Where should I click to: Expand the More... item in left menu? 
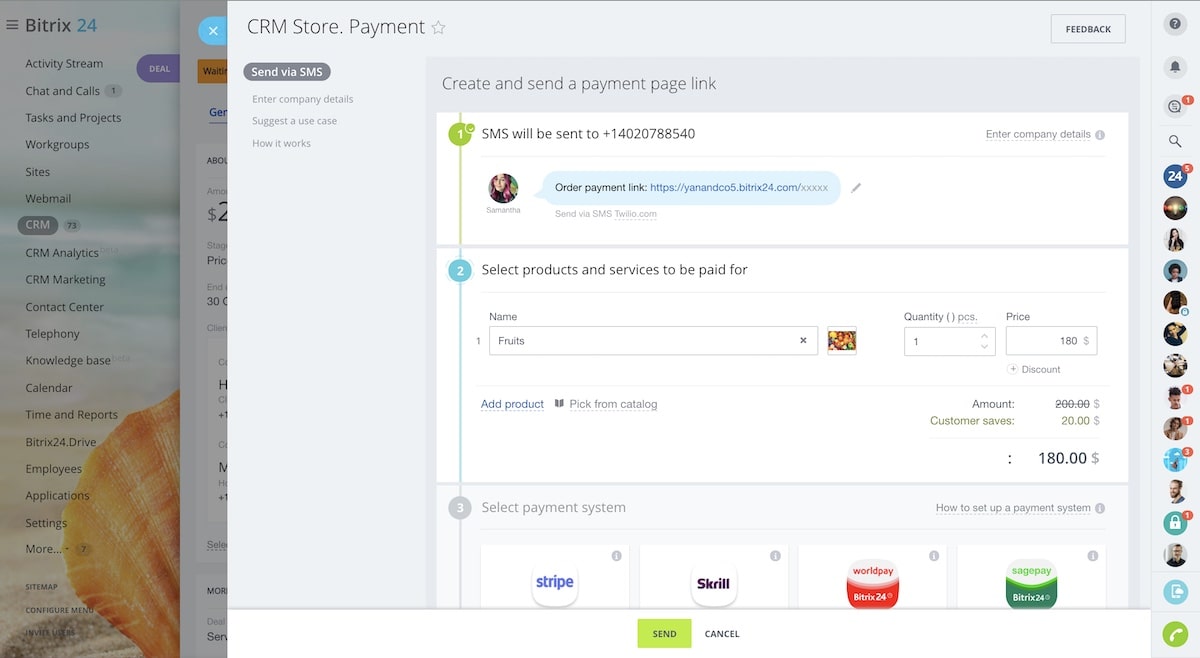pyautogui.click(x=44, y=549)
